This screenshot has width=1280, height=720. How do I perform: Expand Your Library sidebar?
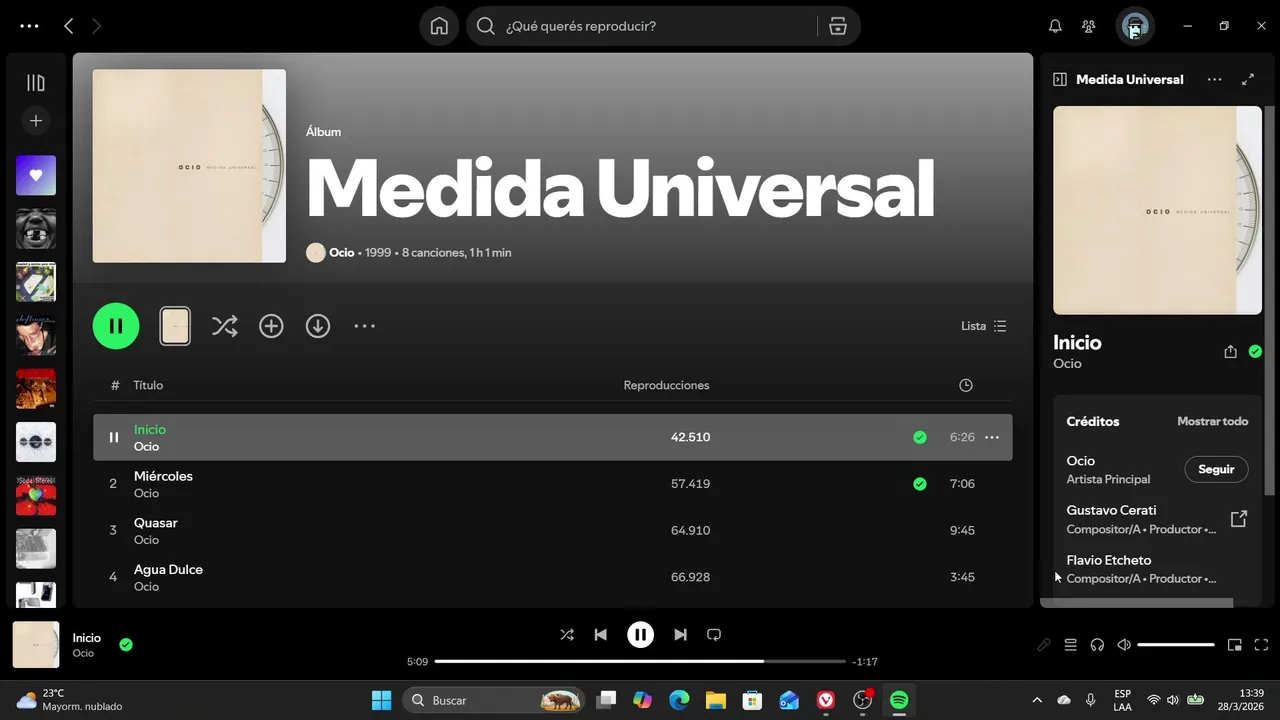click(36, 83)
